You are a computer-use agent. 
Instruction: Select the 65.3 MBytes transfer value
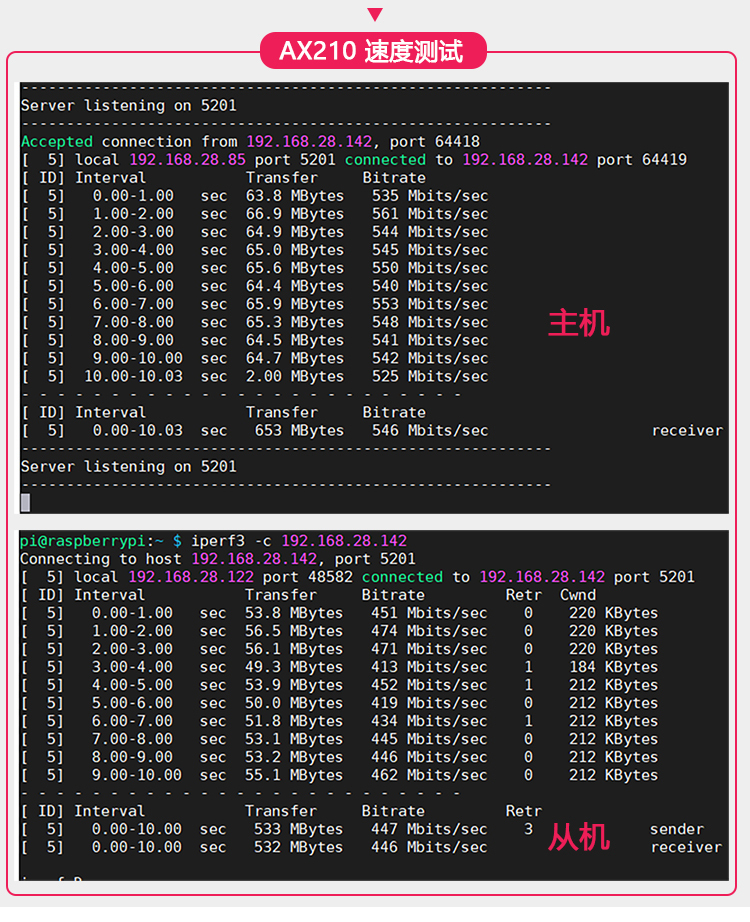pos(295,322)
